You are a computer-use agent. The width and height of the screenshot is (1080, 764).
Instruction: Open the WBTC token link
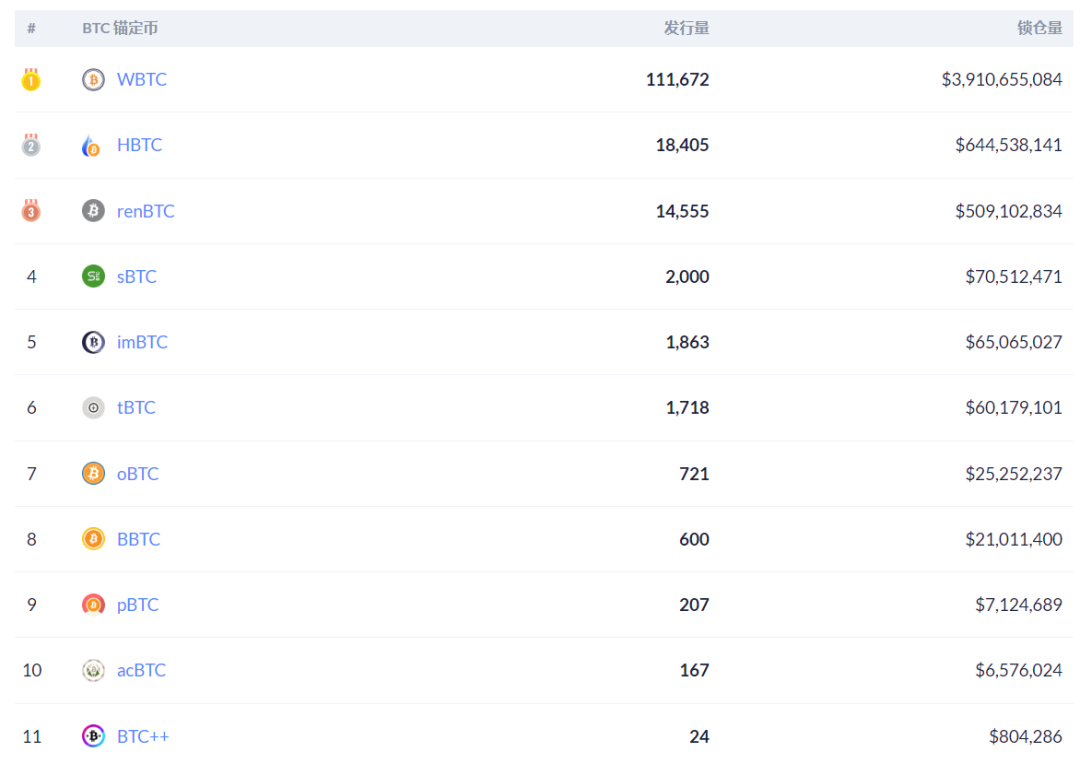(x=142, y=80)
